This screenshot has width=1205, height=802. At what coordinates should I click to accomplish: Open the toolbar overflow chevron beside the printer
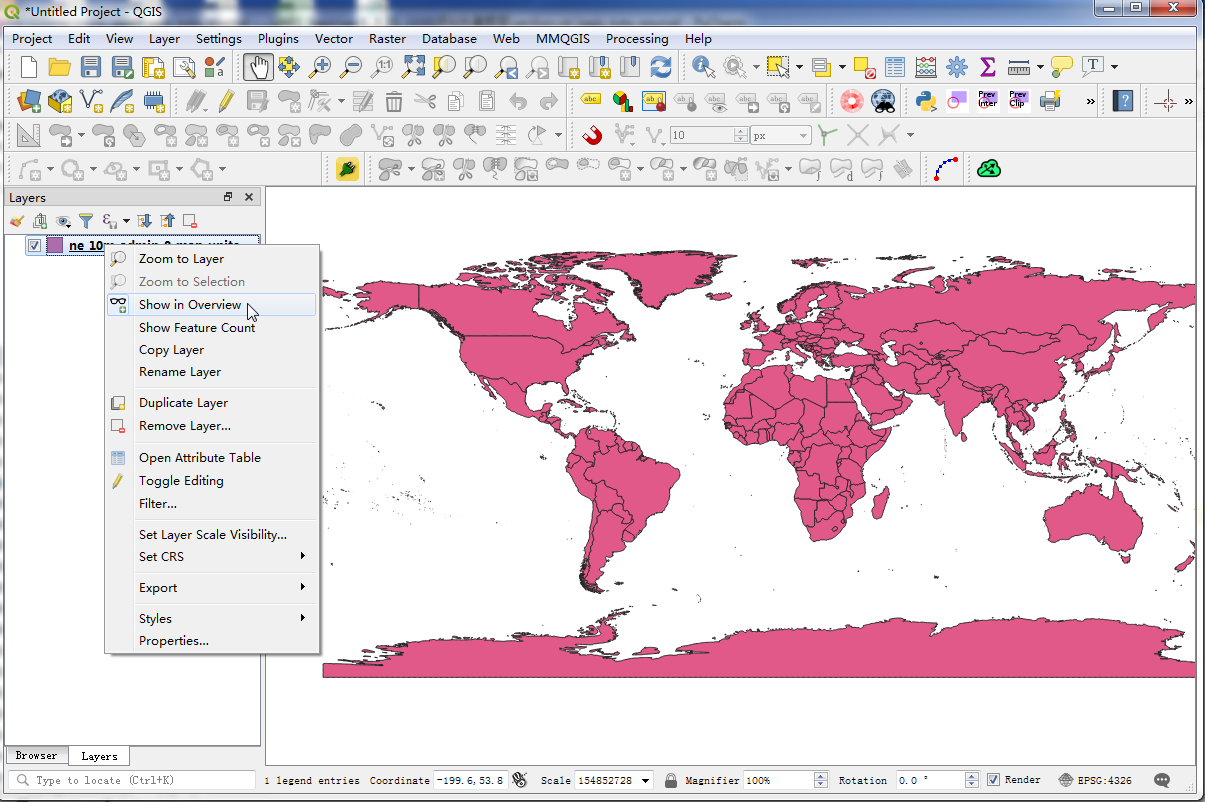(1091, 100)
